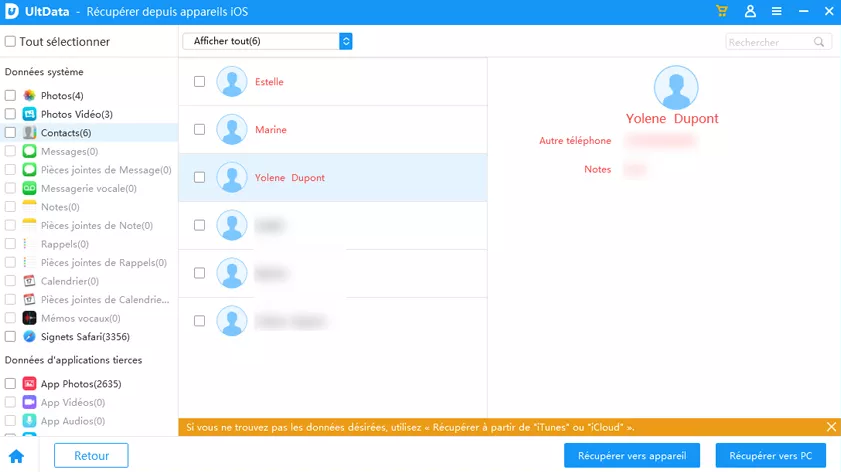Check the box next to Estelle
841x472 pixels.
pyautogui.click(x=199, y=81)
